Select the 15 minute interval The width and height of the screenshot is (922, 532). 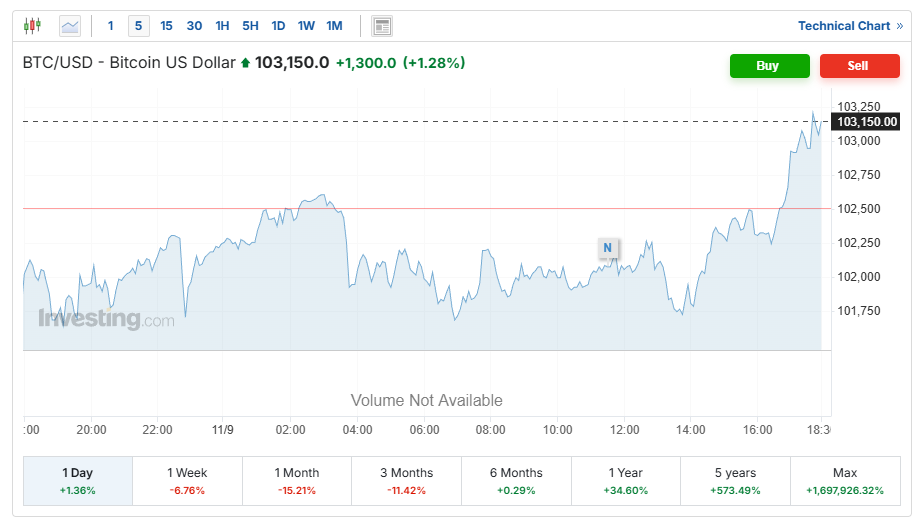[x=166, y=26]
